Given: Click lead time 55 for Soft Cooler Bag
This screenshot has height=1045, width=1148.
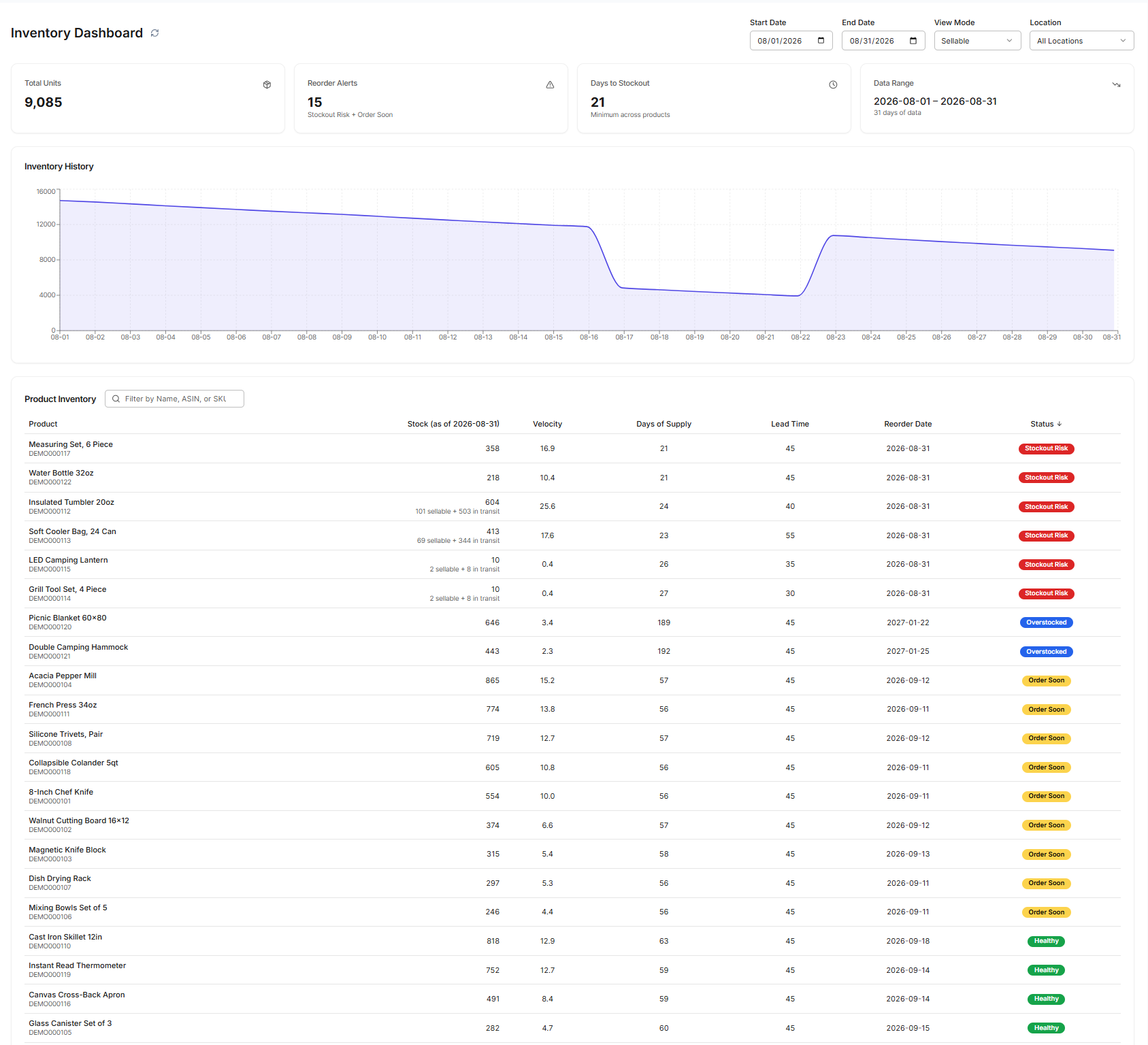Looking at the screenshot, I should coord(790,535).
